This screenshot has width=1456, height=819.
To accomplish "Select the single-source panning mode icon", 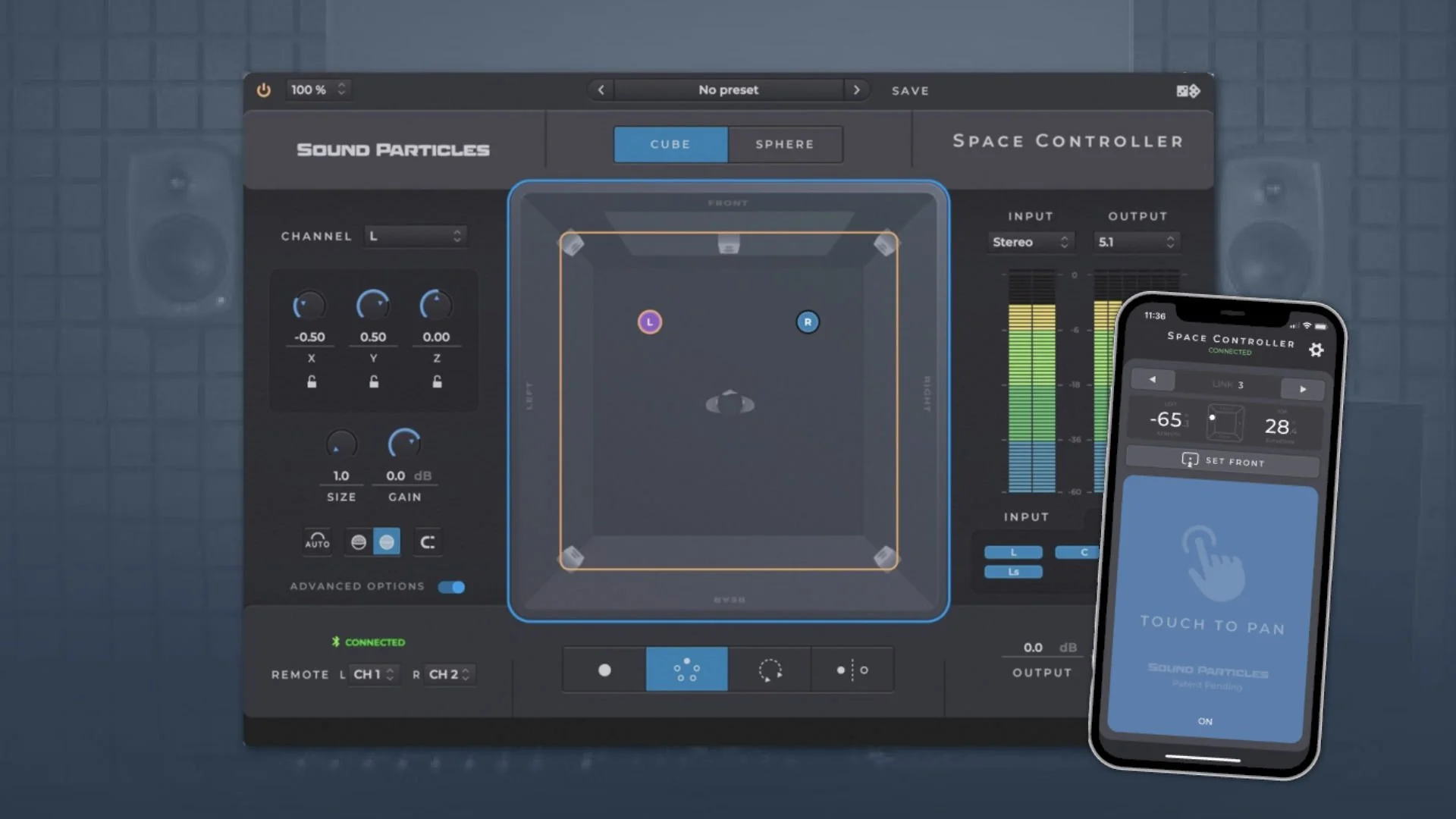I will [x=604, y=670].
